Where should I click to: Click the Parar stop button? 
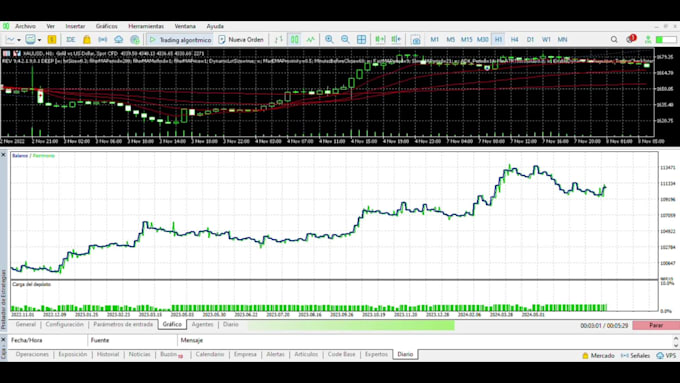tap(656, 325)
